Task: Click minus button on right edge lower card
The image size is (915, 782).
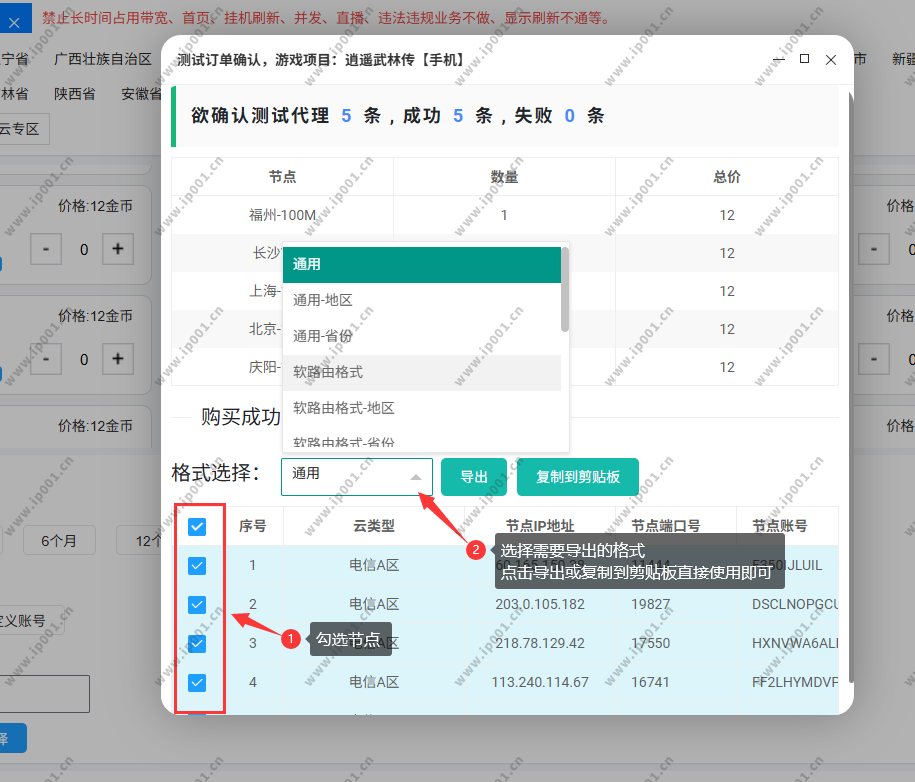Action: (874, 359)
